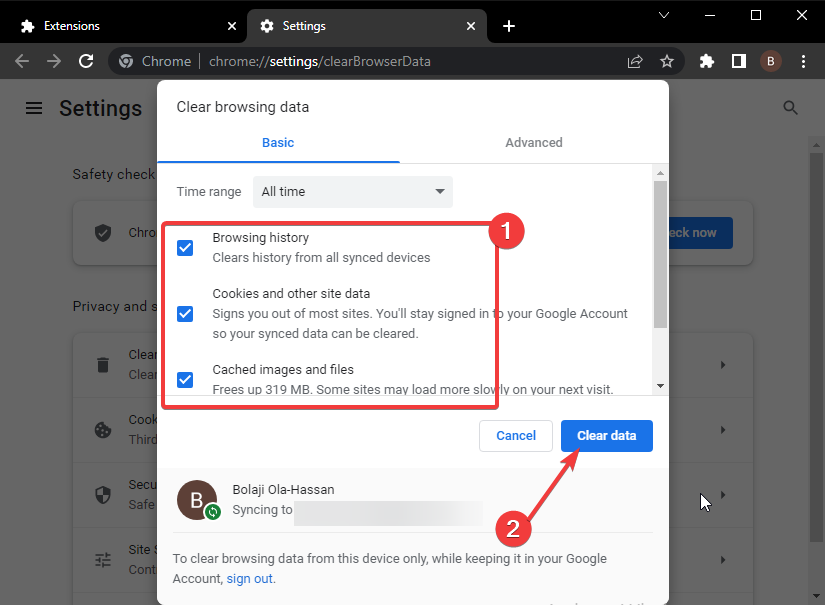
Task: Open Chrome's three-dot menu
Action: pyautogui.click(x=802, y=61)
